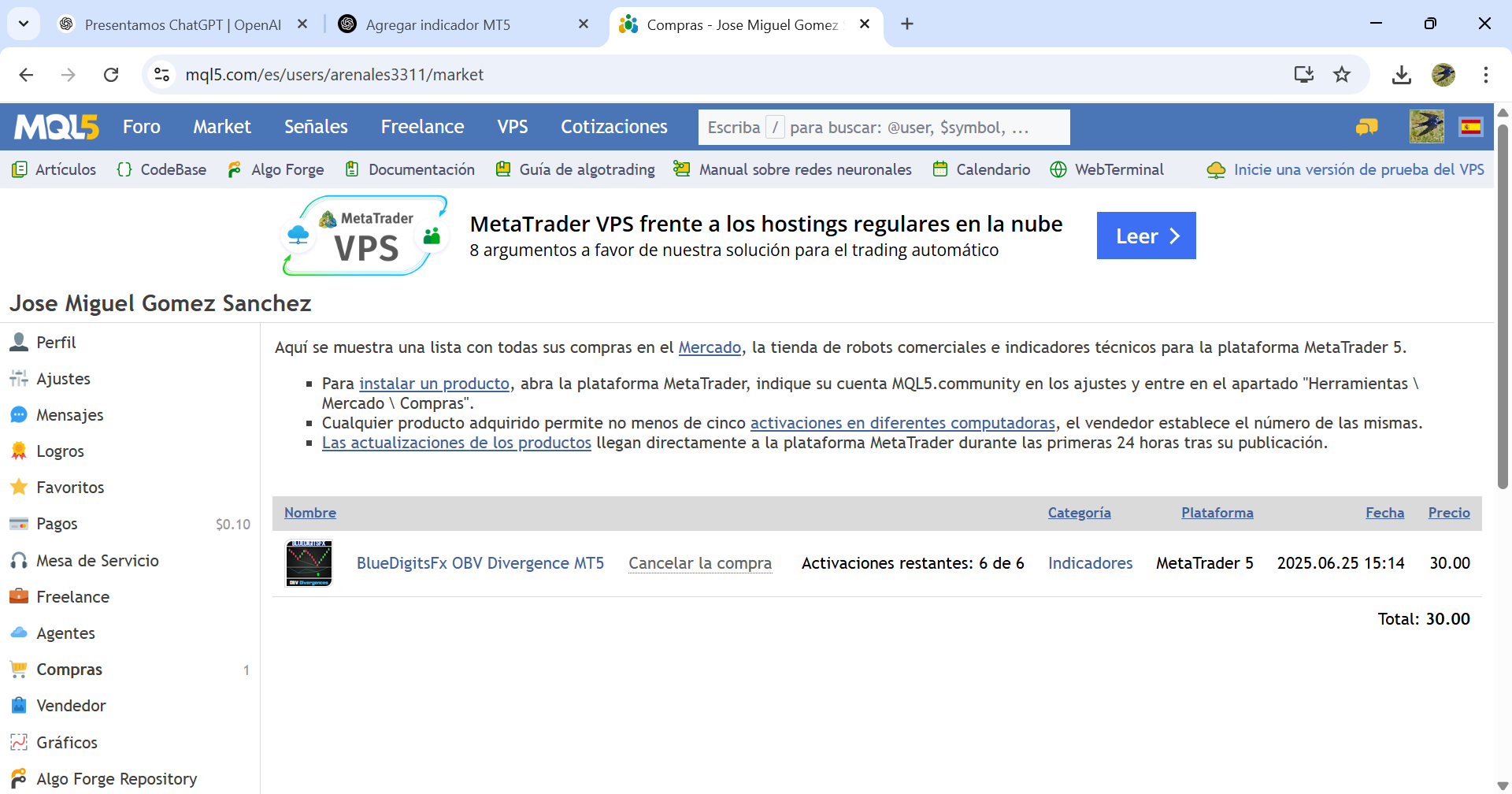
Task: Click the page vertical scrollbar
Action: coord(1503,307)
